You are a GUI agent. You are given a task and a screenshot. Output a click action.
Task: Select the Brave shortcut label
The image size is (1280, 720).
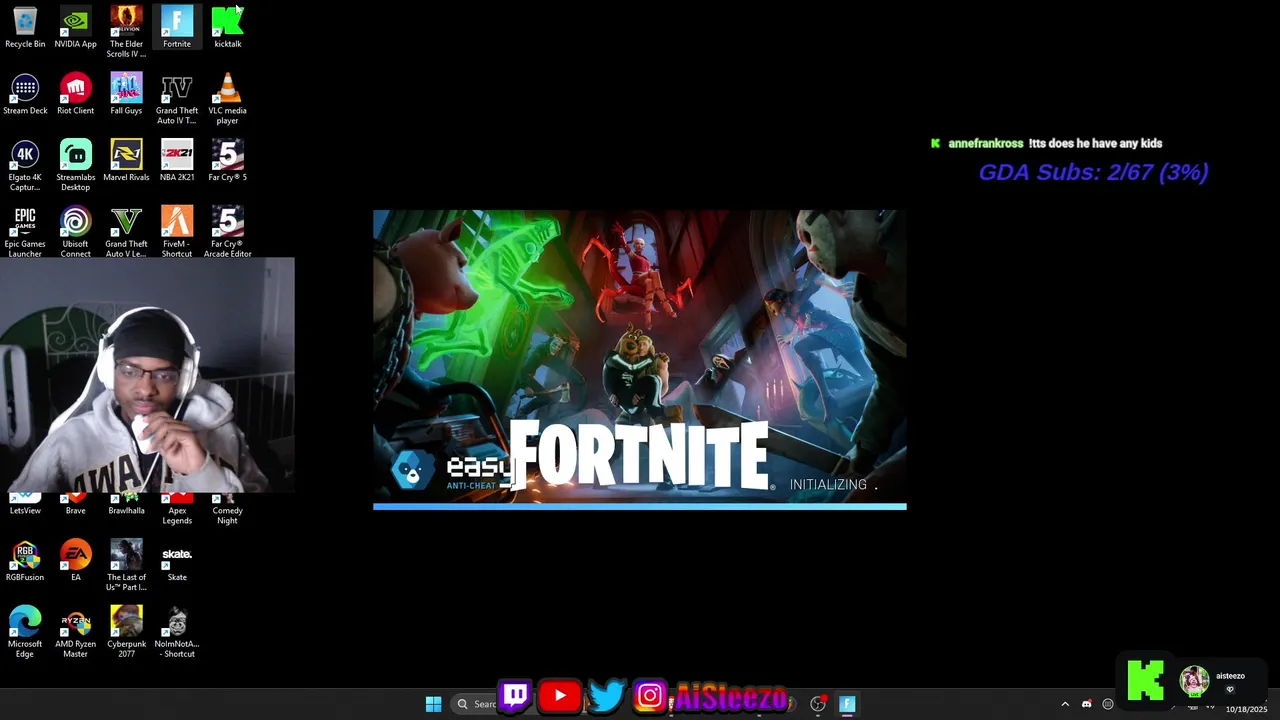click(x=75, y=510)
